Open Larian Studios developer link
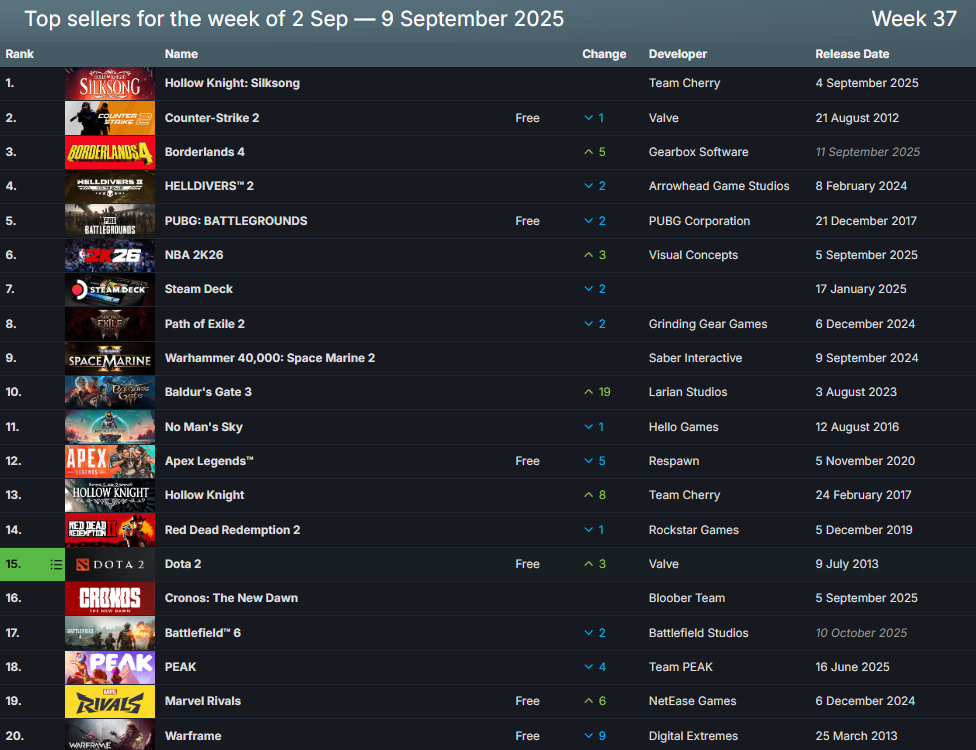This screenshot has height=750, width=976. 688,392
